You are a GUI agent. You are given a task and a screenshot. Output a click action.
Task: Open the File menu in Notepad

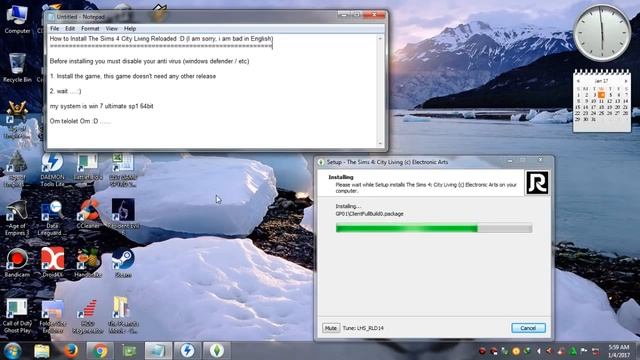click(54, 29)
